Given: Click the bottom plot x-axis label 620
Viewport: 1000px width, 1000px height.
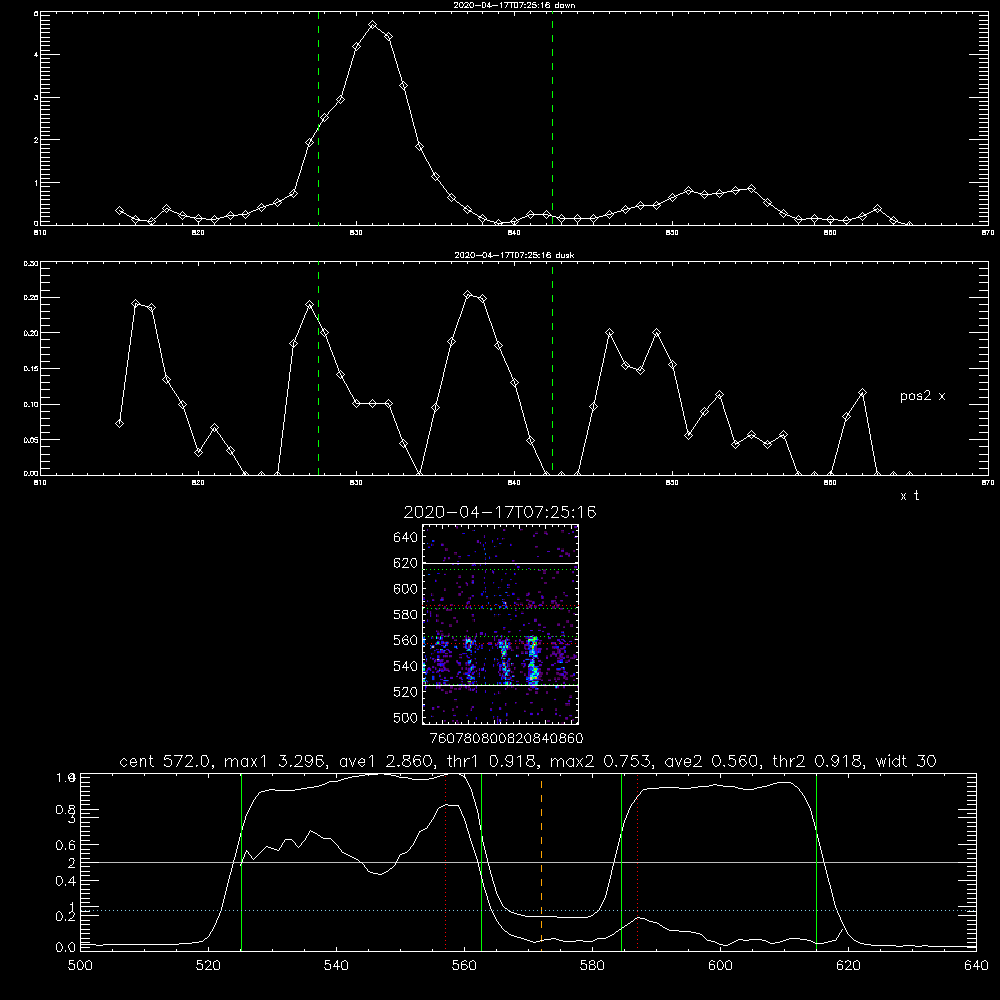Looking at the screenshot, I should coord(848,966).
